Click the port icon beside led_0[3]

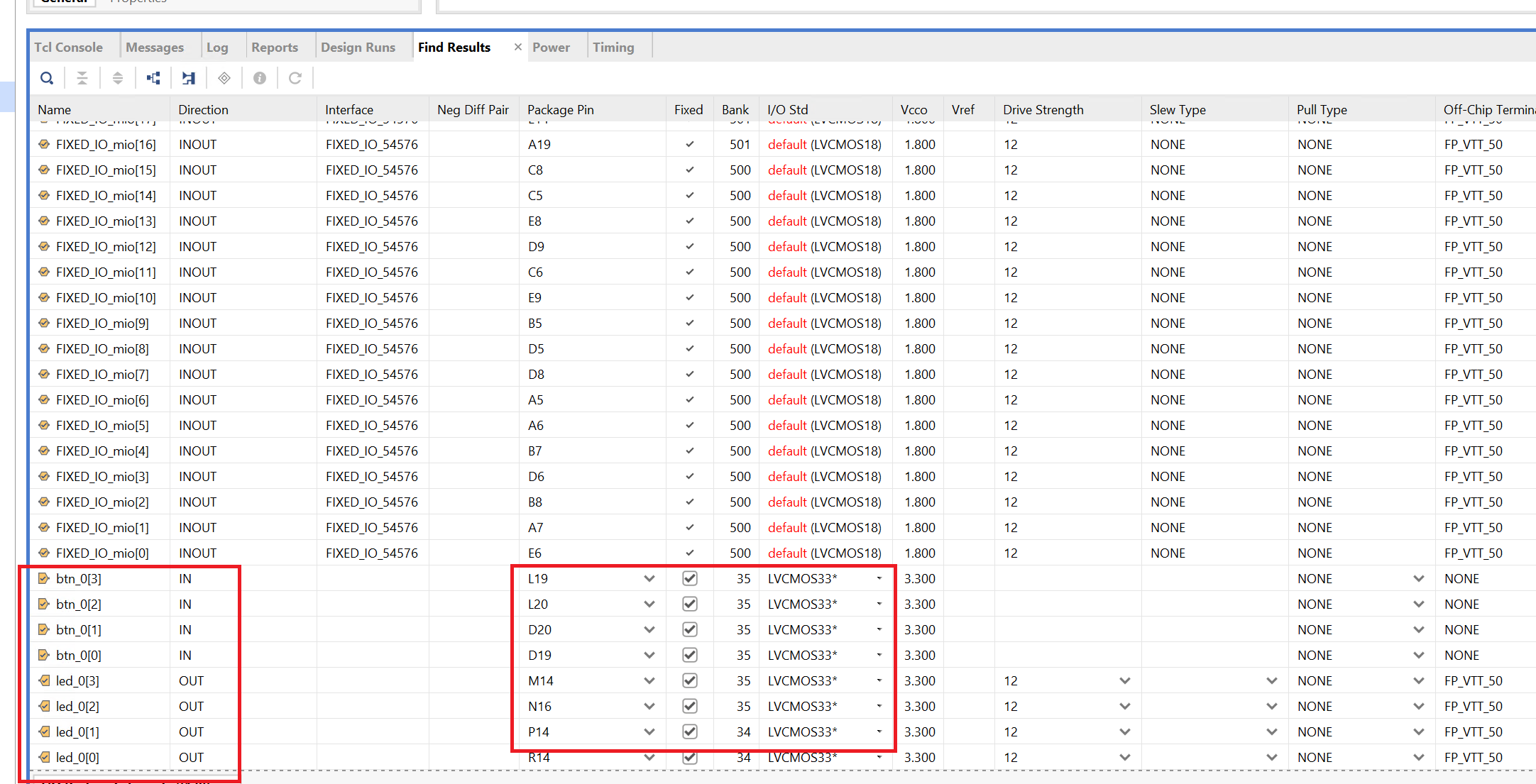tap(44, 680)
